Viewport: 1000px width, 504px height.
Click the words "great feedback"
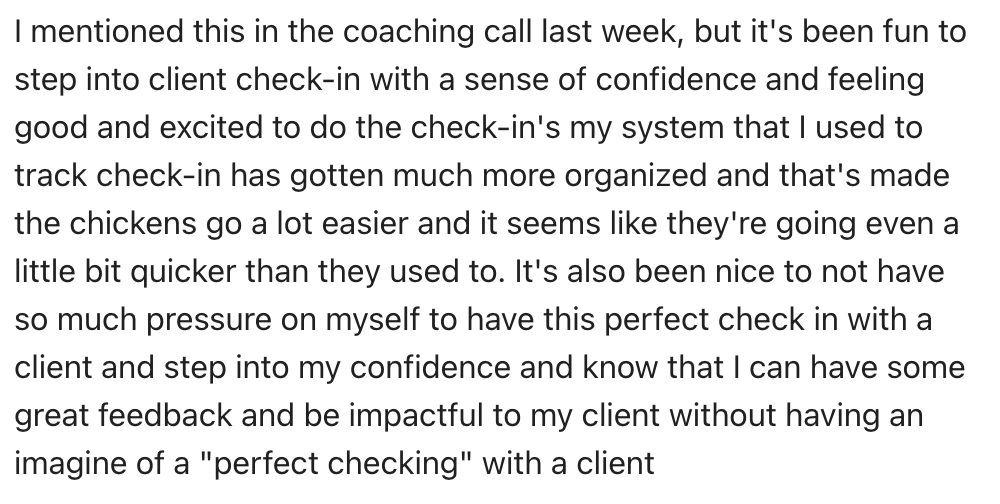click(x=123, y=415)
